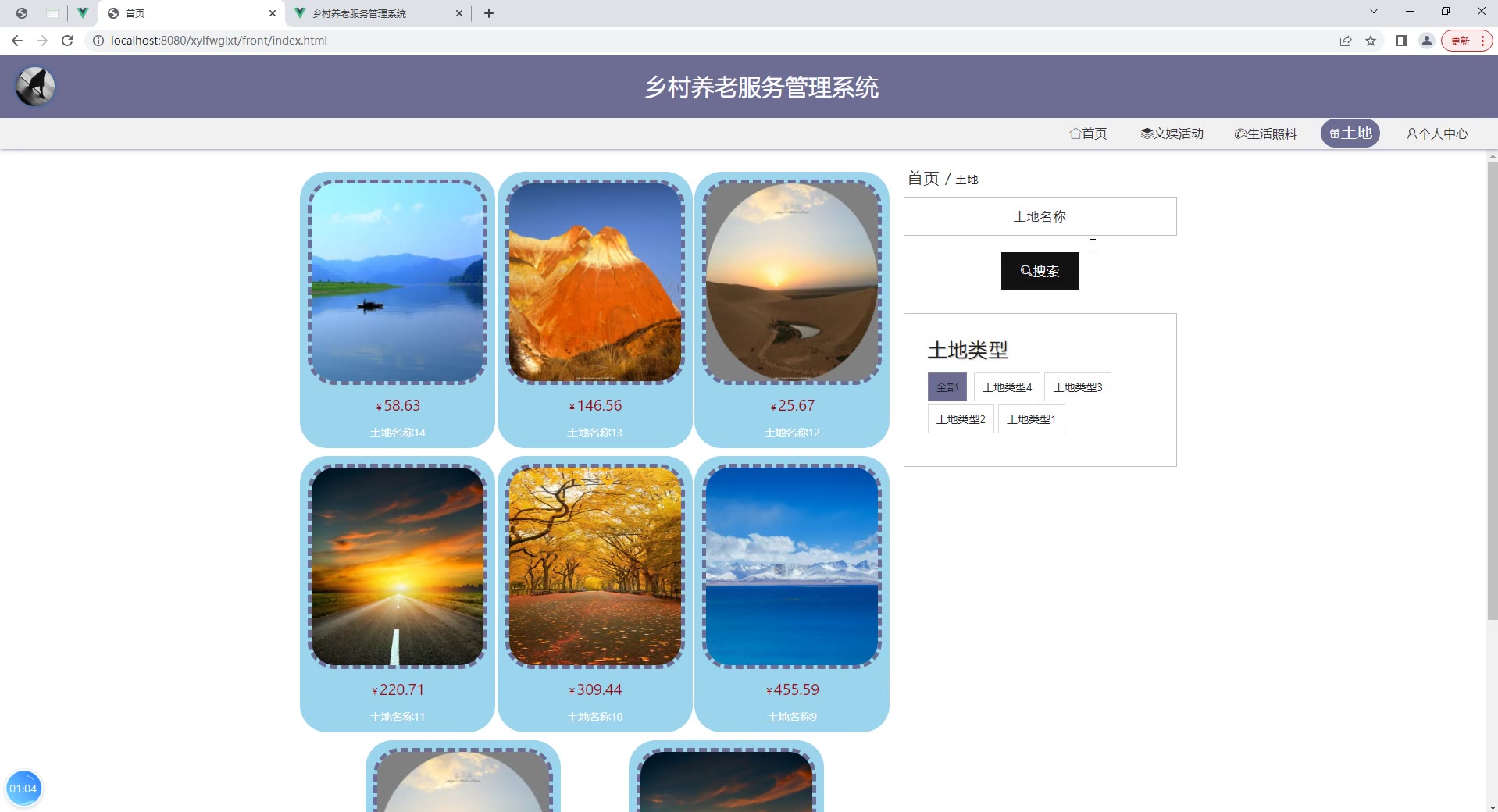This screenshot has width=1498, height=812.
Task: Click the 土地名称12 label
Action: coord(792,433)
